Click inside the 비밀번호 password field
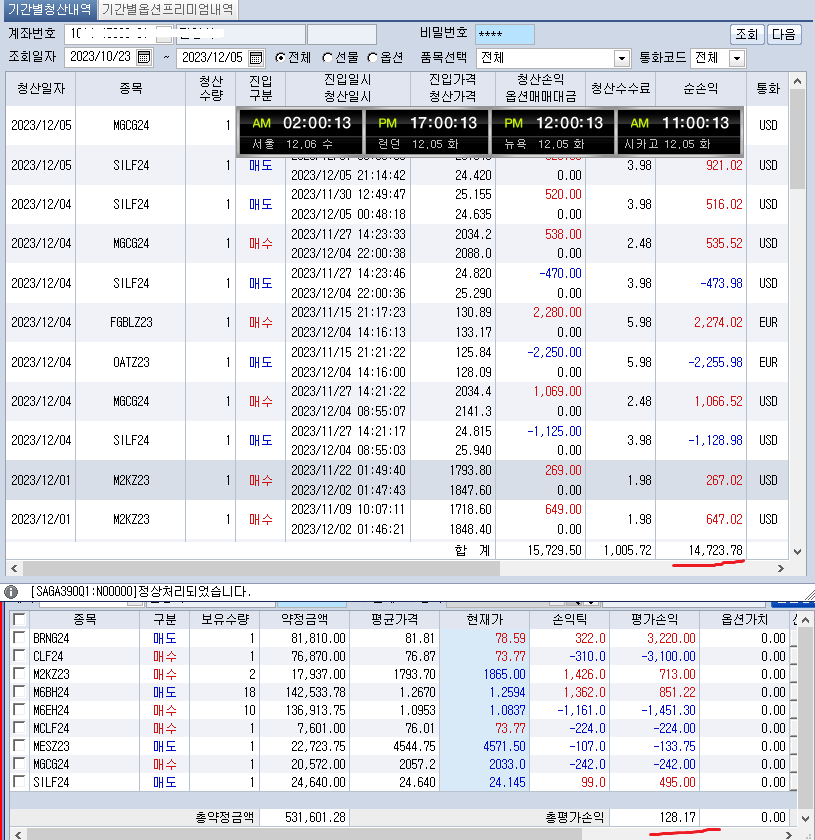 [510, 33]
